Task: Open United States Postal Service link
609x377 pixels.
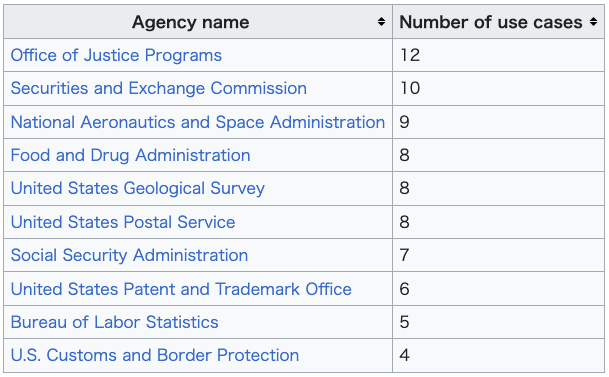Action: [x=123, y=222]
